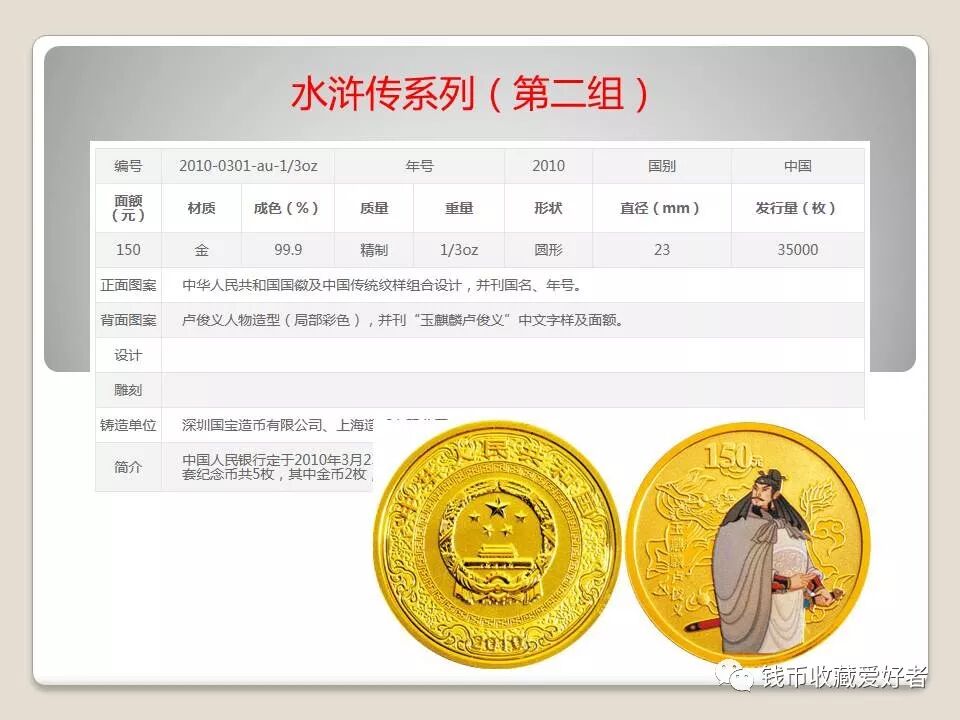The image size is (960, 720).
Task: Click the intro line 套纪念币共5枚，其中金币2枚
Action: click(274, 474)
